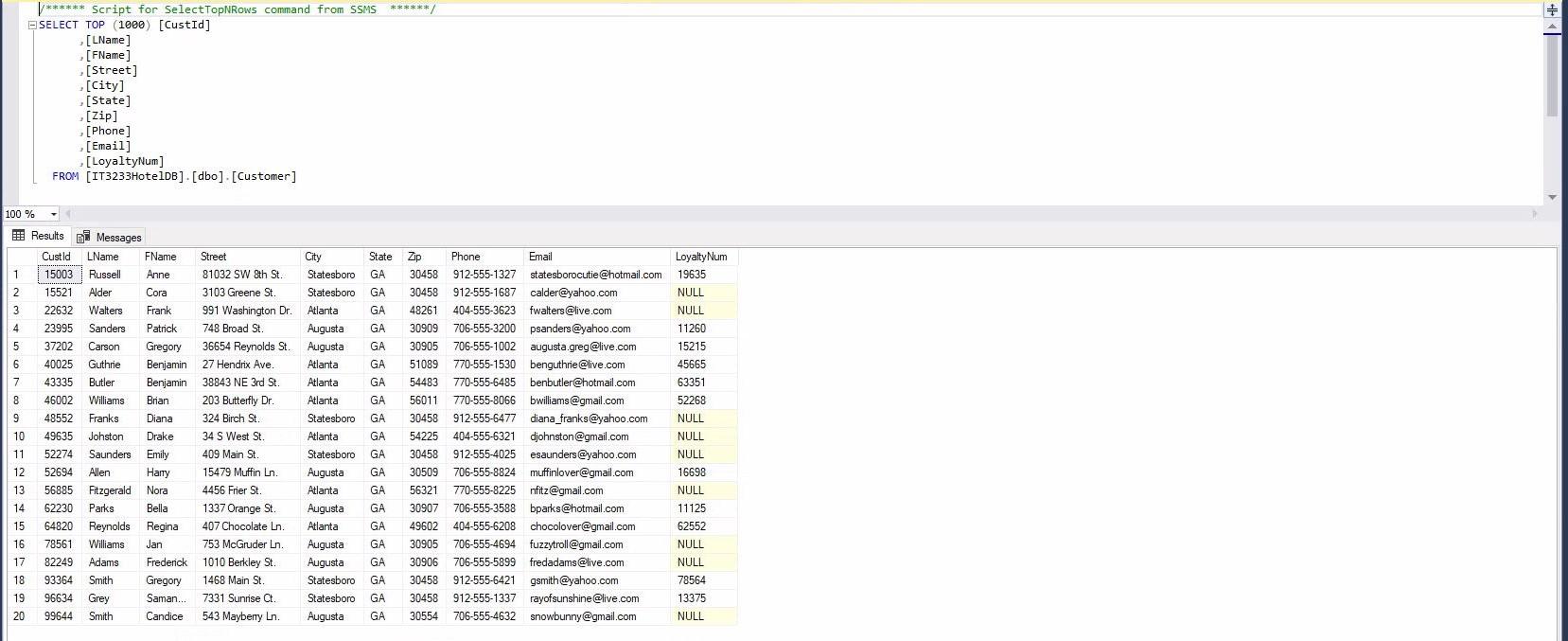Click street 36654 Reynolds St.
Image resolution: width=1568 pixels, height=641 pixels.
point(248,347)
